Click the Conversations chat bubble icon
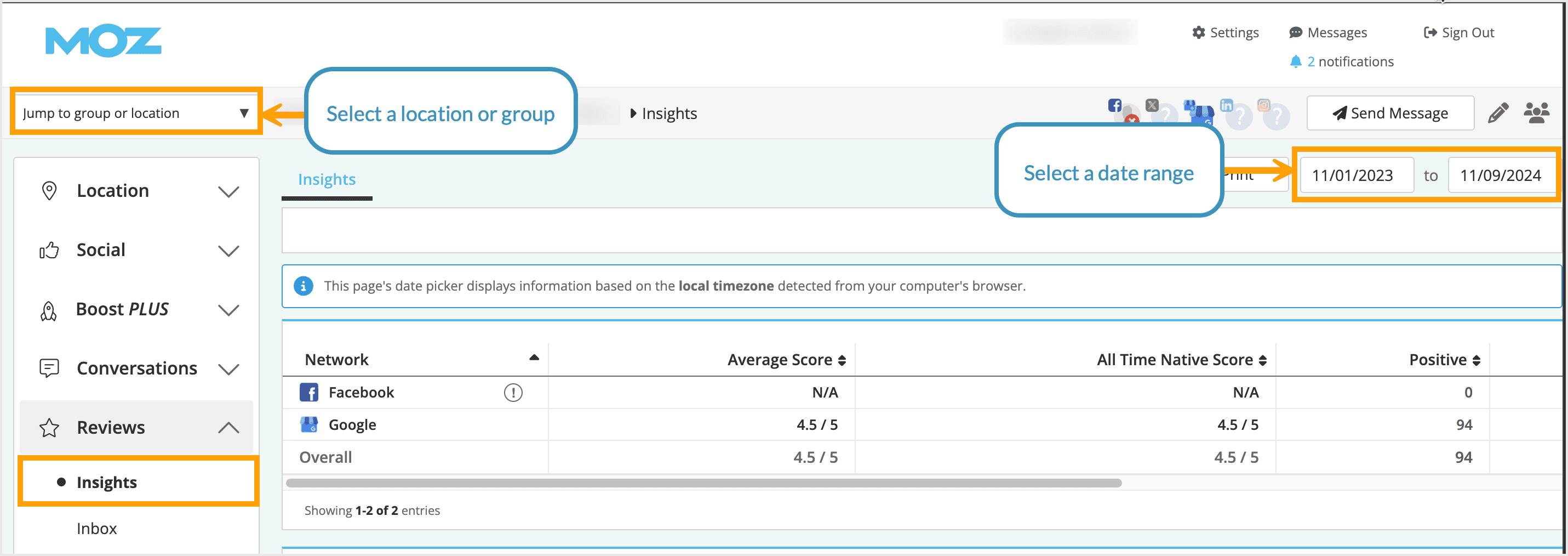Screen dimensions: 1568x556 coord(50,368)
